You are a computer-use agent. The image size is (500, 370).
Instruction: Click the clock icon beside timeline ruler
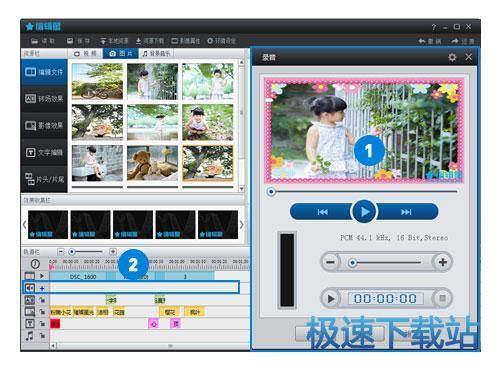(x=35, y=264)
